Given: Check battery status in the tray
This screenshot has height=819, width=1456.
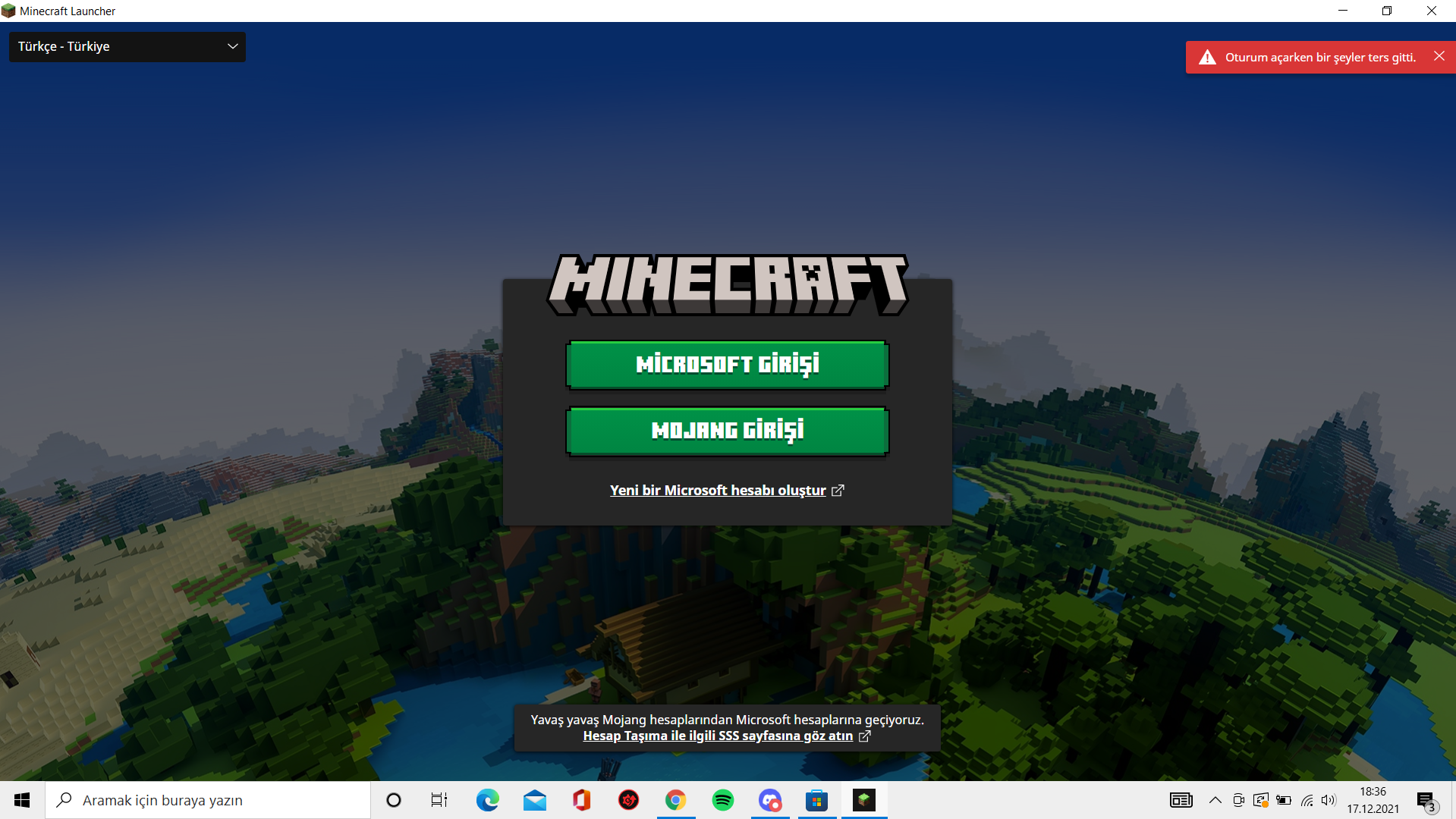Looking at the screenshot, I should pos(1284,800).
